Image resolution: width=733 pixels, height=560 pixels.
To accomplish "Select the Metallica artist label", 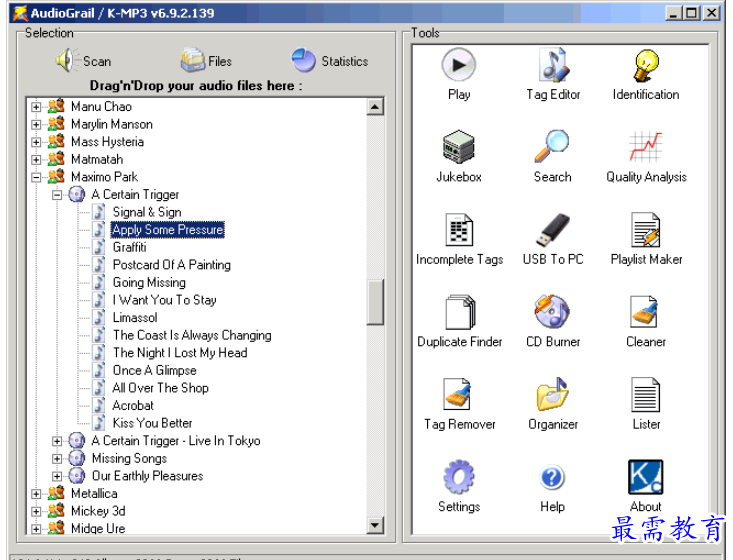I will click(94, 494).
